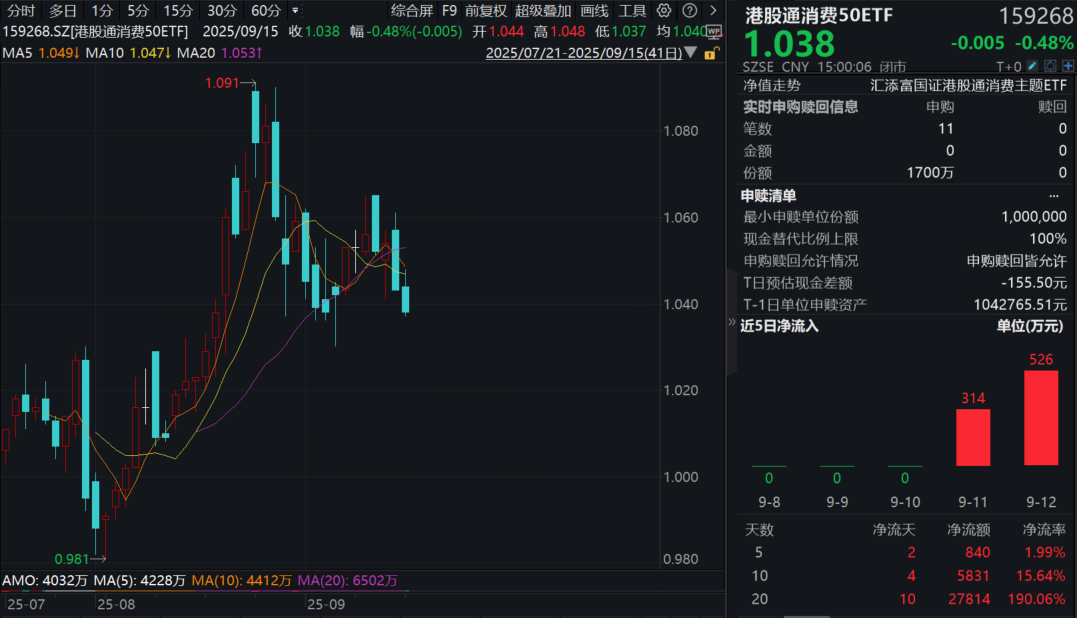Image resolution: width=1077 pixels, height=618 pixels.
Task: Select the 60分 timeframe tab
Action: coord(266,11)
